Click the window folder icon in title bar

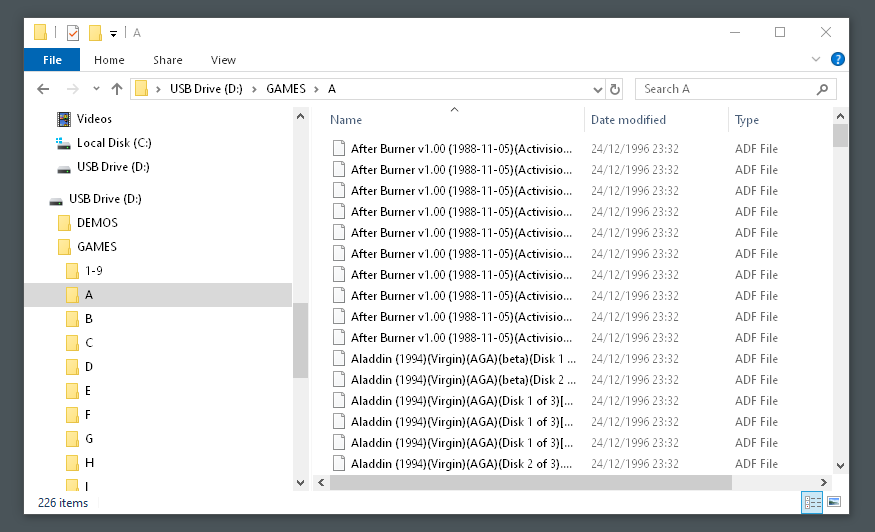click(40, 32)
